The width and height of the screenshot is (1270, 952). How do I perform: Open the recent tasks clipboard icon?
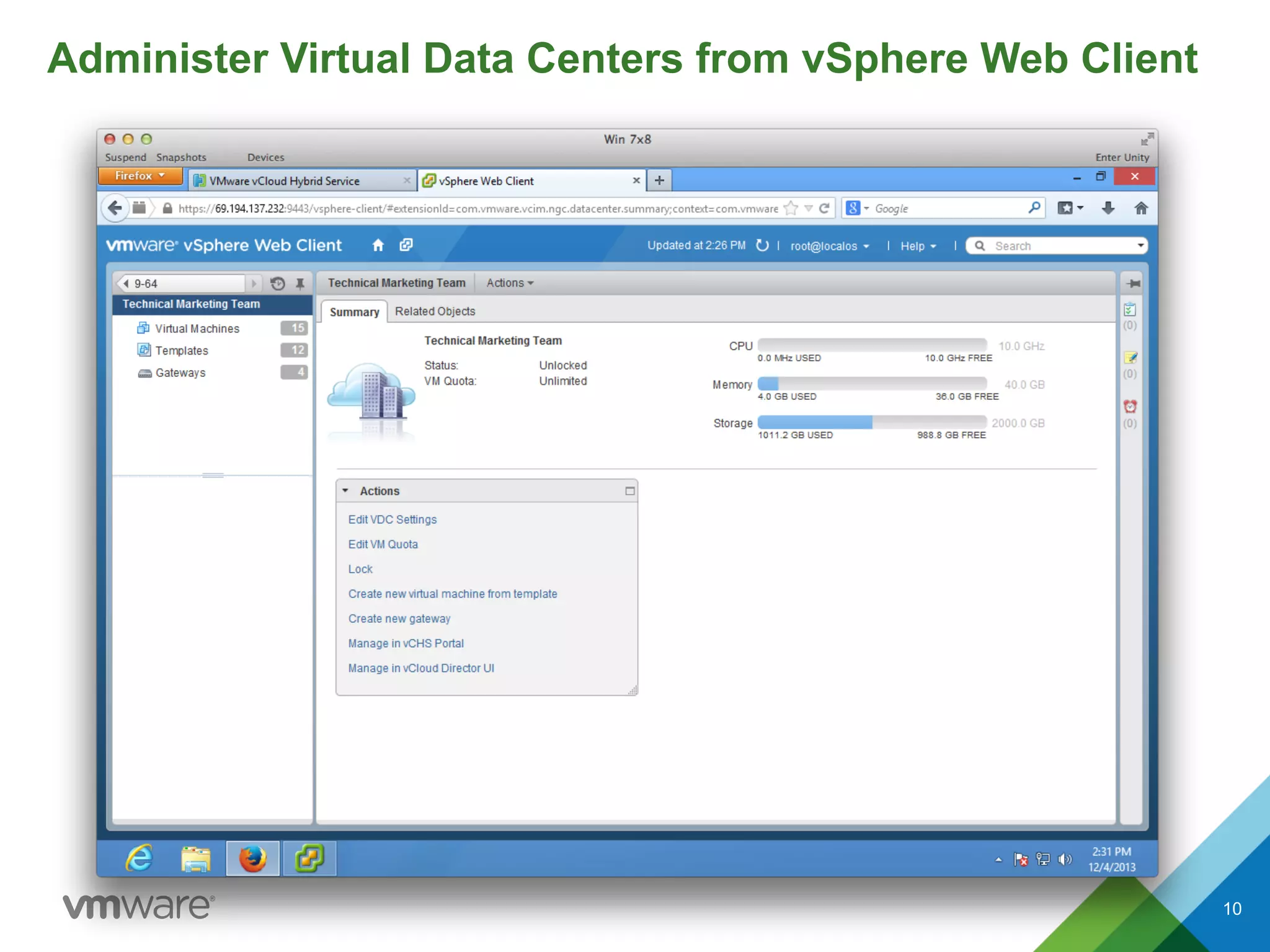pyautogui.click(x=1130, y=309)
